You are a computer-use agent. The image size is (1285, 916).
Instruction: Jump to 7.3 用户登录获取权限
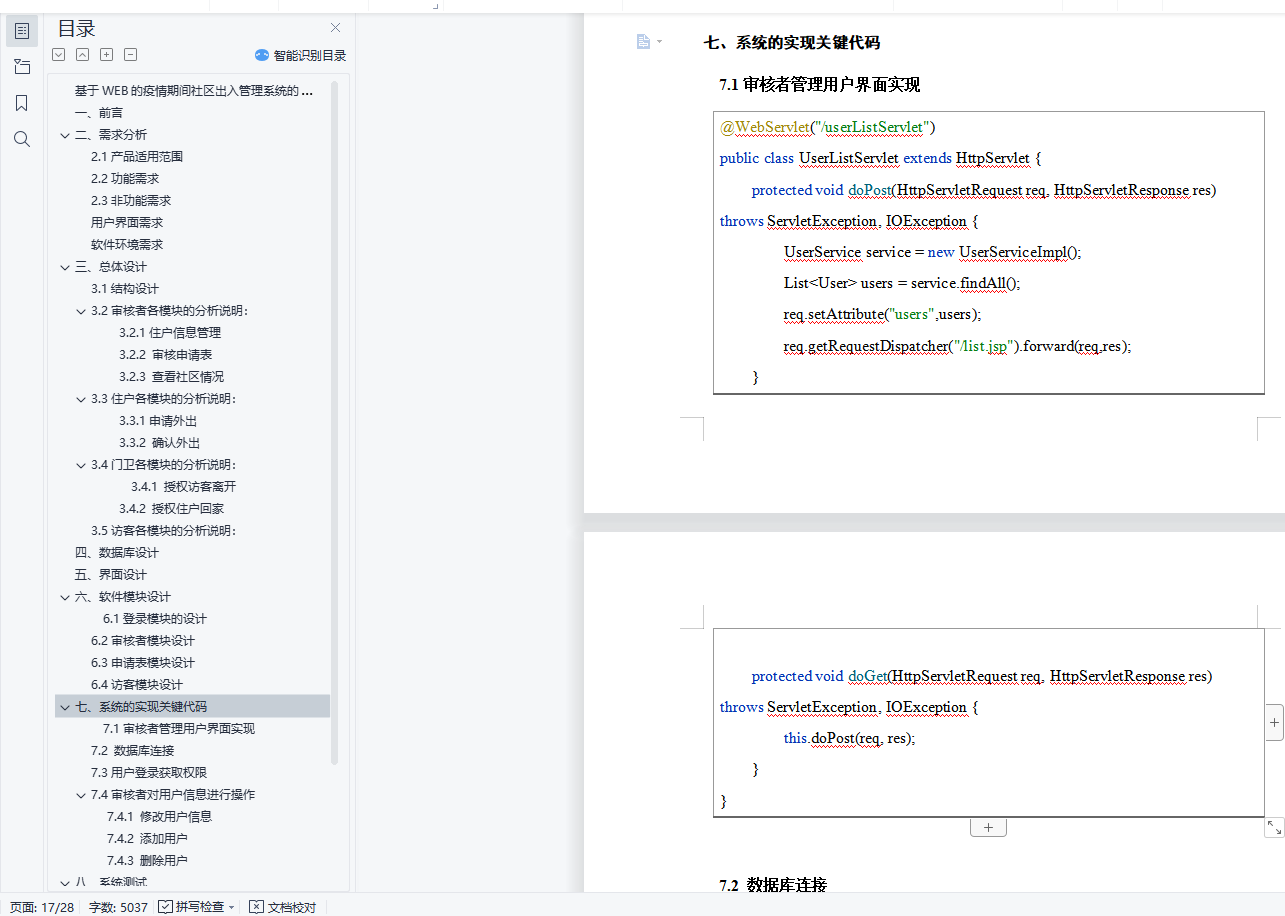tap(149, 772)
